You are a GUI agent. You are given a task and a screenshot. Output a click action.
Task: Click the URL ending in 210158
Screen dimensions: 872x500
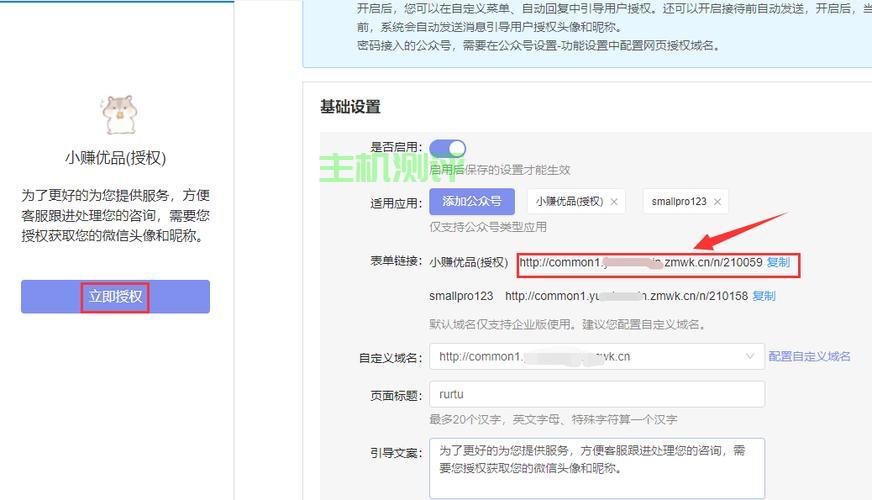click(x=626, y=296)
